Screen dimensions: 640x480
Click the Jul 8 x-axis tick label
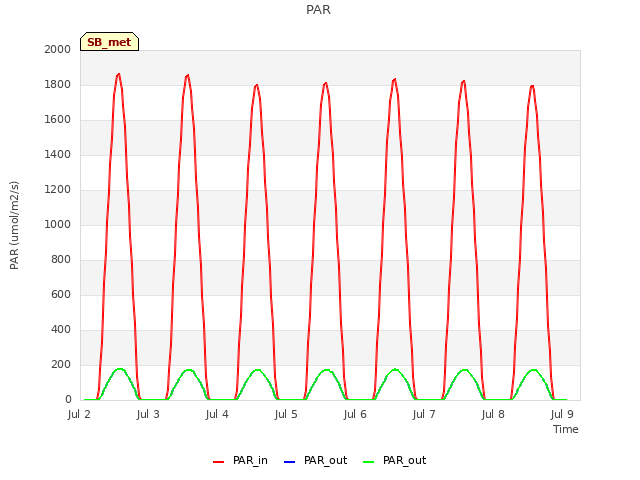pyautogui.click(x=493, y=414)
